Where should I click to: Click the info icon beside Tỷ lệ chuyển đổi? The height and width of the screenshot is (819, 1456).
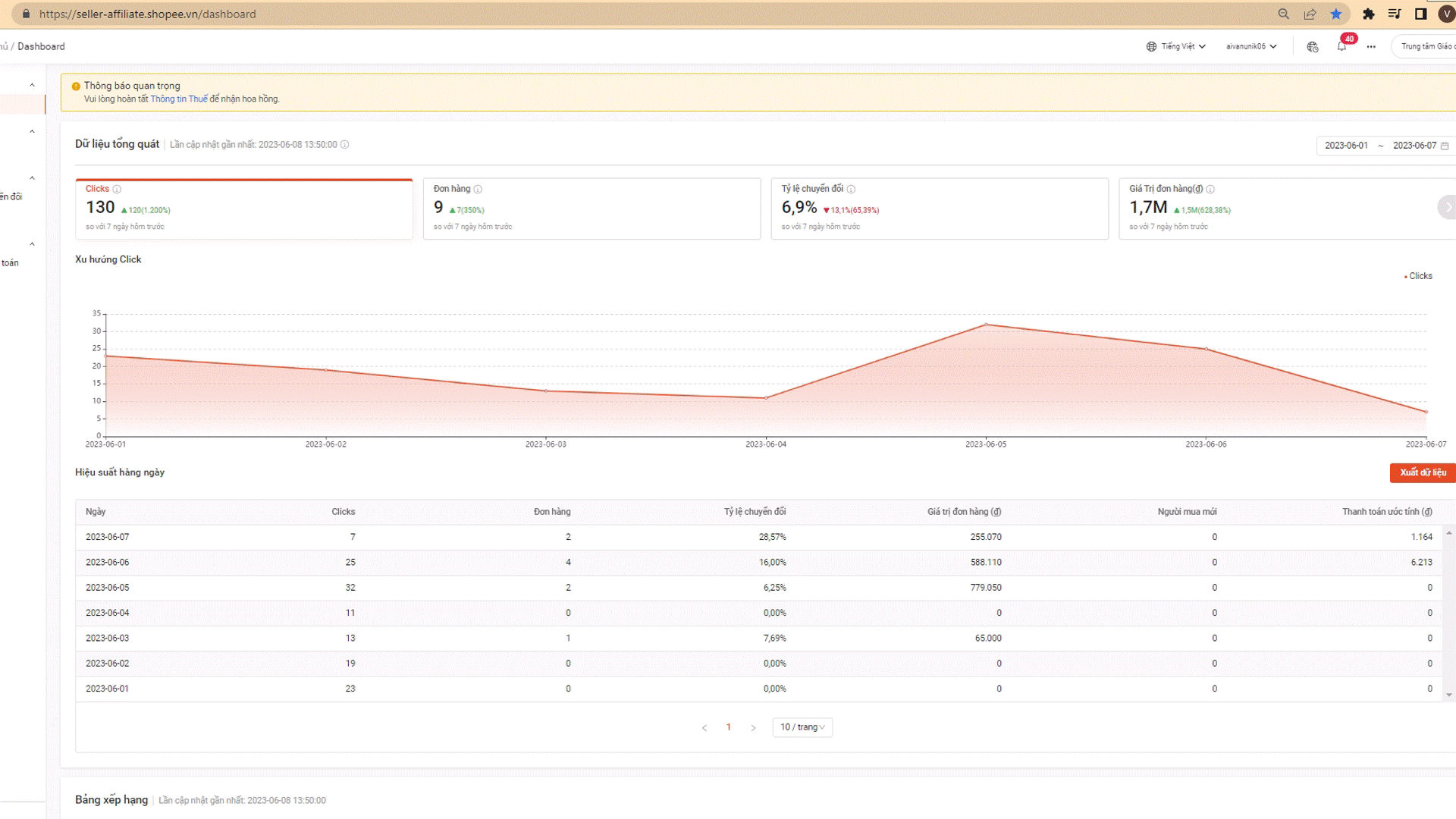tap(851, 190)
